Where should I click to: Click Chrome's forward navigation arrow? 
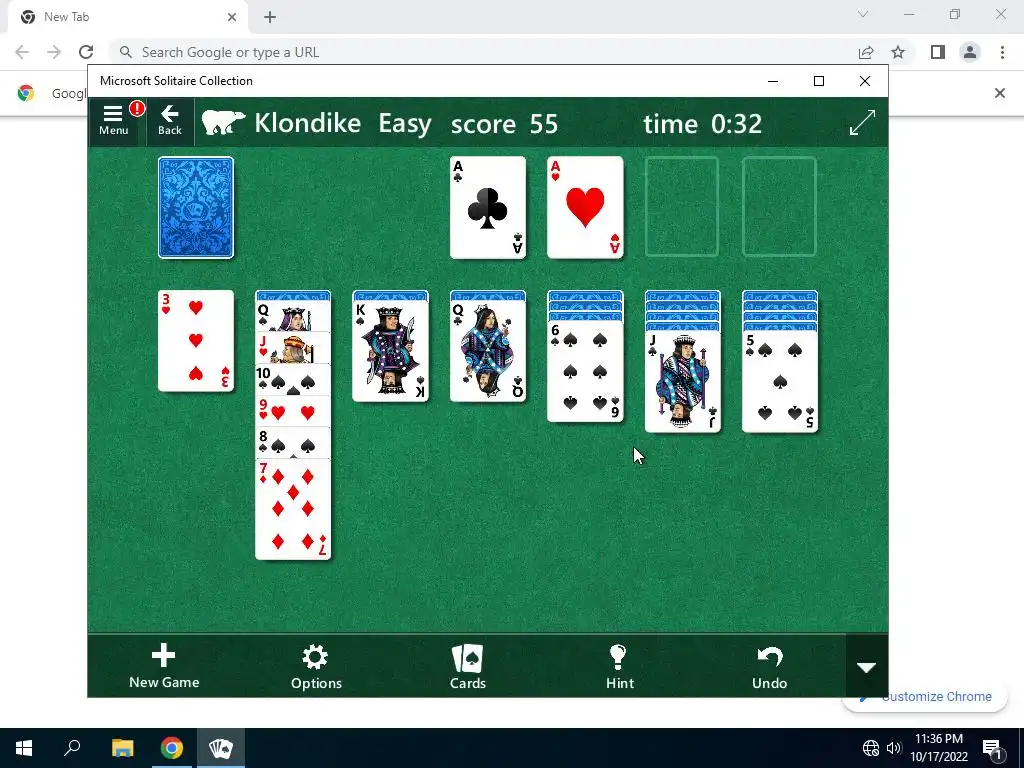point(54,52)
